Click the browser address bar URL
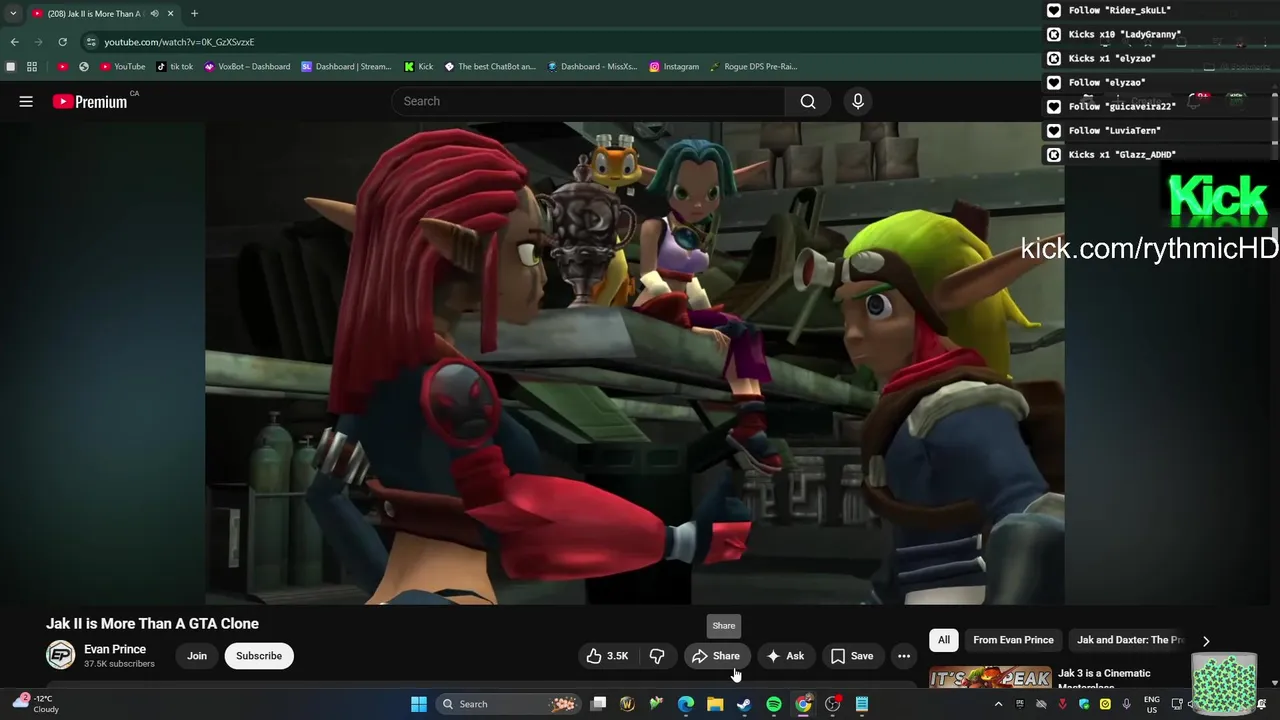Image resolution: width=1280 pixels, height=720 pixels. point(180,42)
